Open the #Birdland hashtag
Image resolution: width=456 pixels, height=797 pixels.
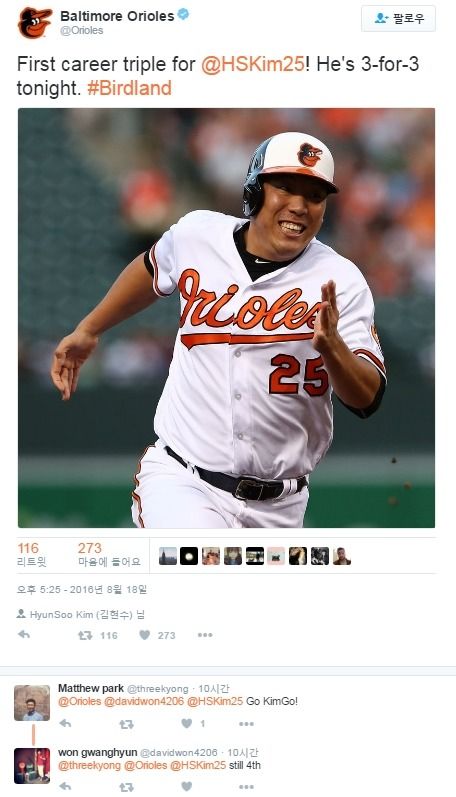pyautogui.click(x=129, y=88)
